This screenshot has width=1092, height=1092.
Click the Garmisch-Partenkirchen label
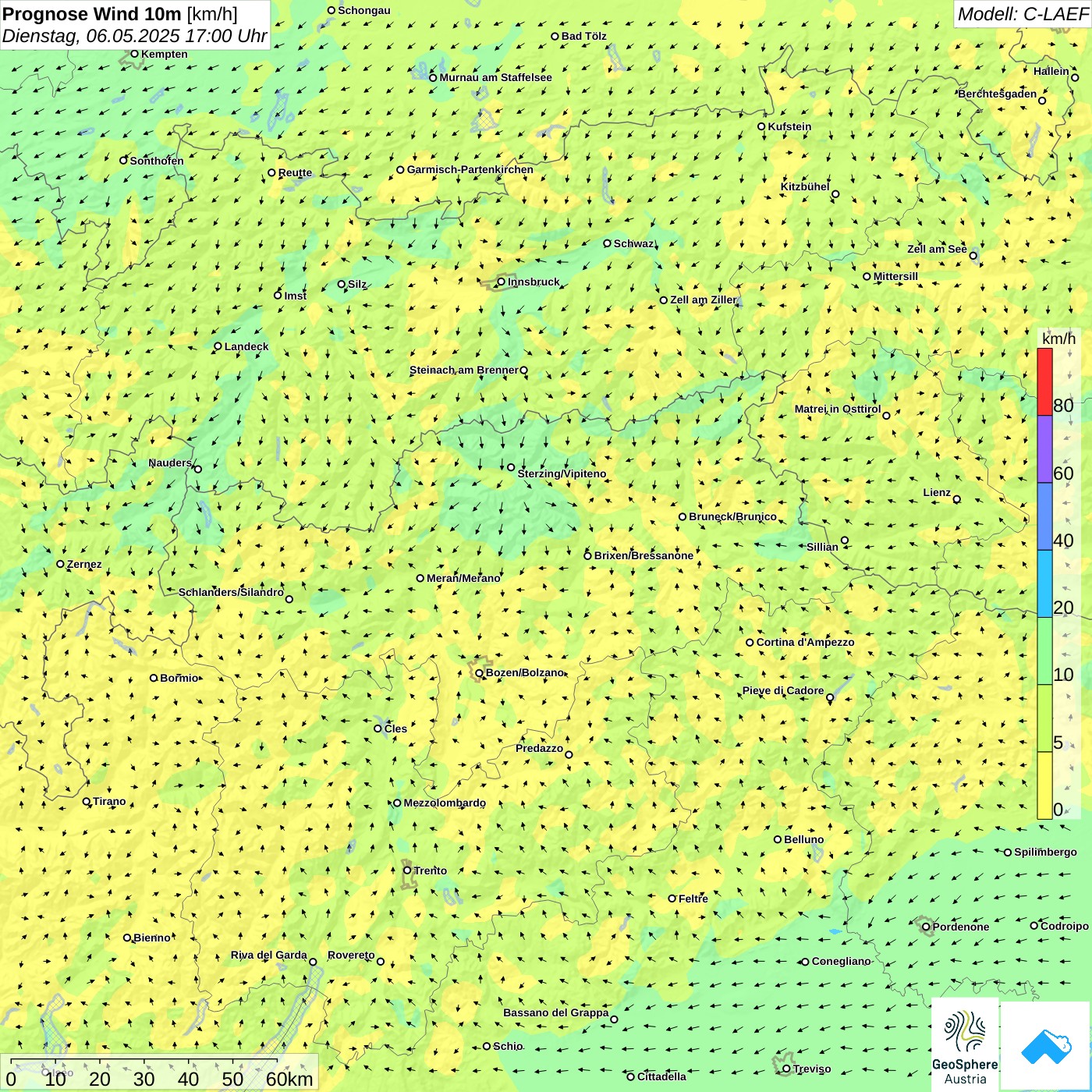pos(470,169)
